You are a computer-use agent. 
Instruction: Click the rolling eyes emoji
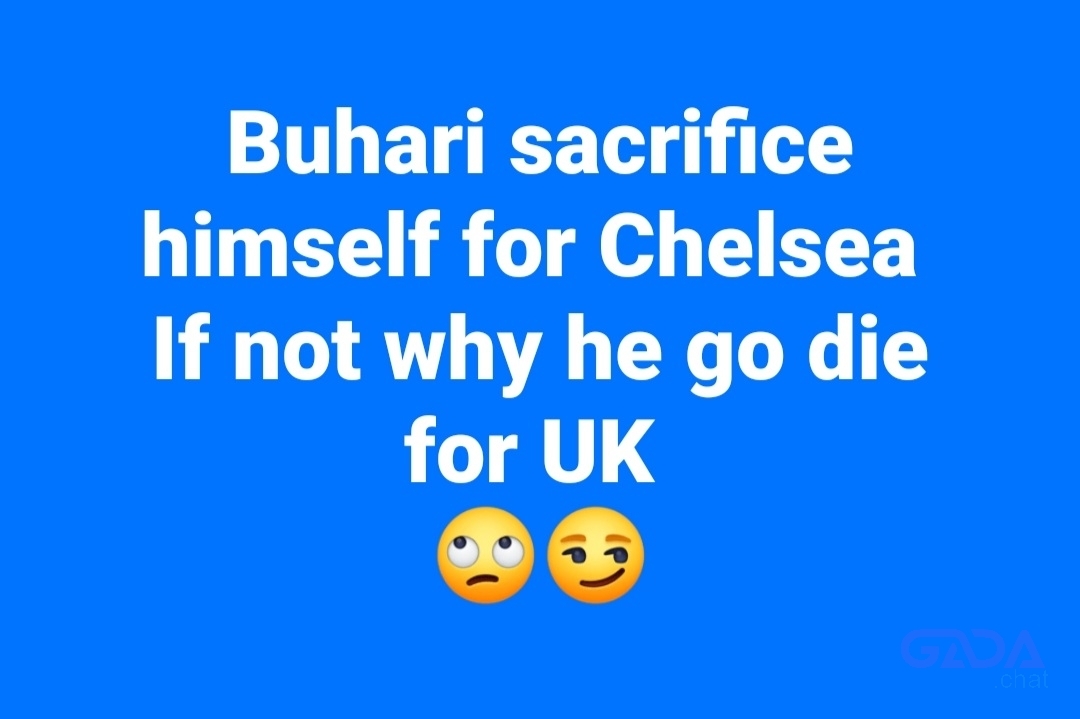pos(486,555)
